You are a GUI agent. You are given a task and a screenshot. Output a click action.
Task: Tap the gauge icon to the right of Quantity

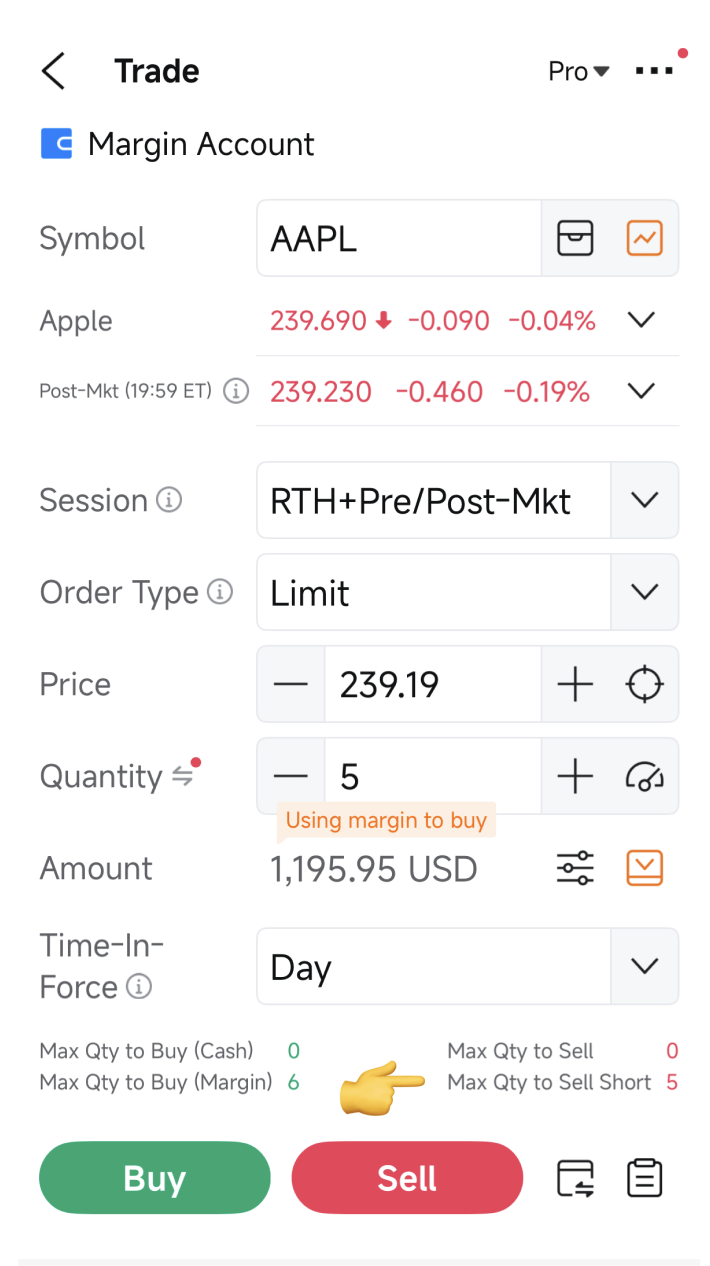pyautogui.click(x=644, y=777)
